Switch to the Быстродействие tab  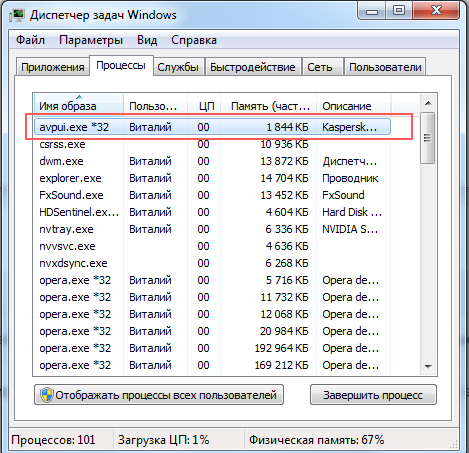pos(253,67)
